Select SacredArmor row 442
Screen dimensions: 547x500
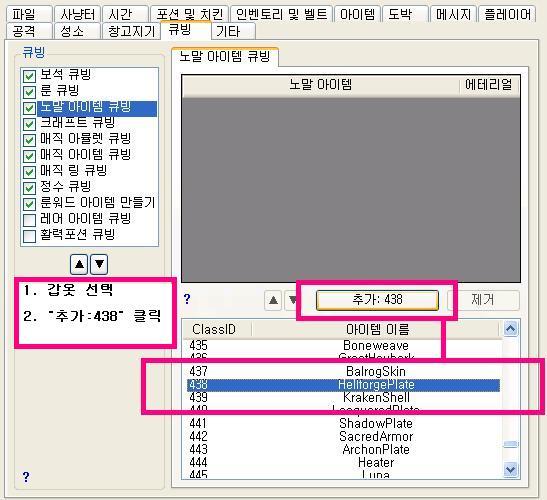343,436
